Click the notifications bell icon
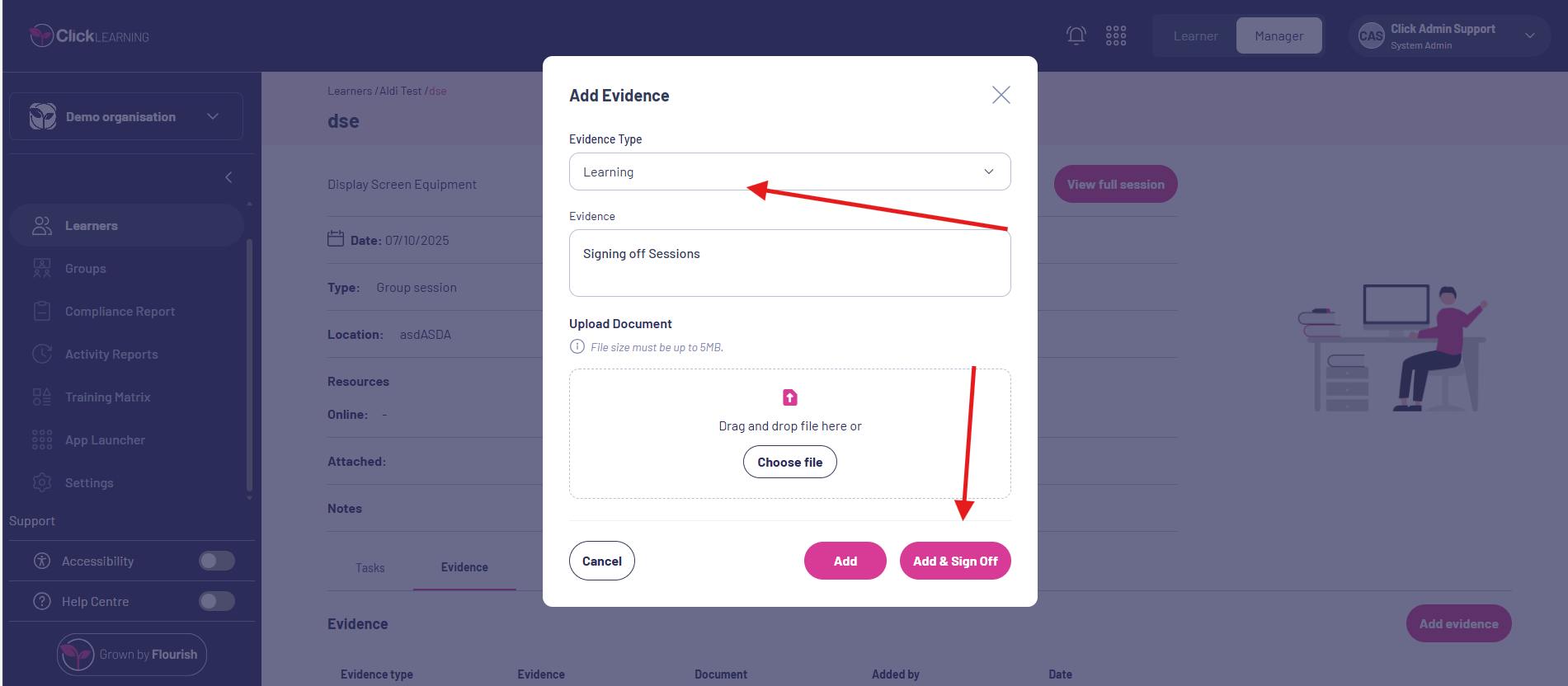The height and width of the screenshot is (686, 1568). point(1076,35)
